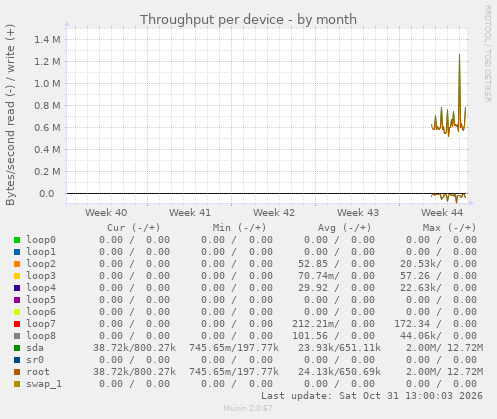
Task: Click the 0.2 M y-axis label
Action: coord(47,172)
